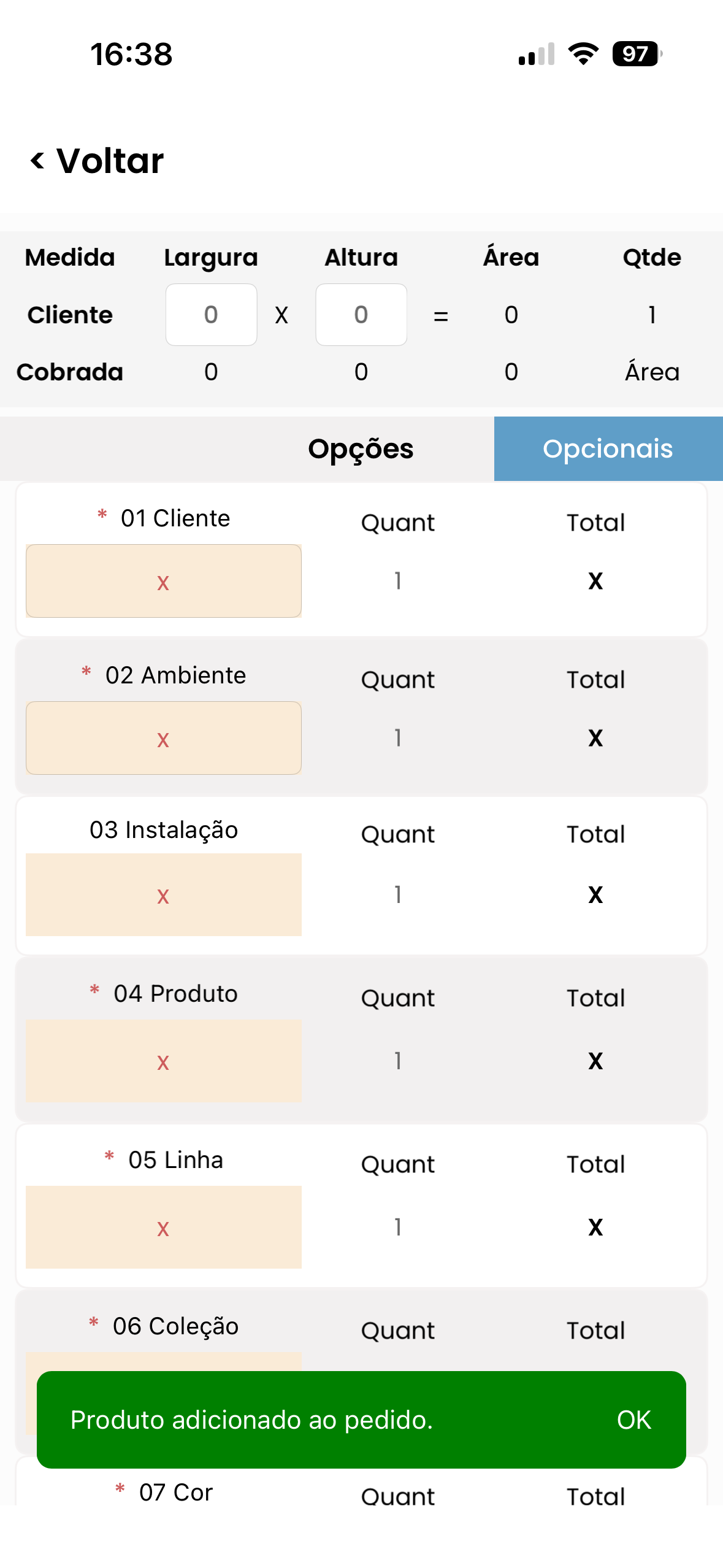723x1568 pixels.
Task: Open the 01 Cliente selection box
Action: pyautogui.click(x=163, y=581)
